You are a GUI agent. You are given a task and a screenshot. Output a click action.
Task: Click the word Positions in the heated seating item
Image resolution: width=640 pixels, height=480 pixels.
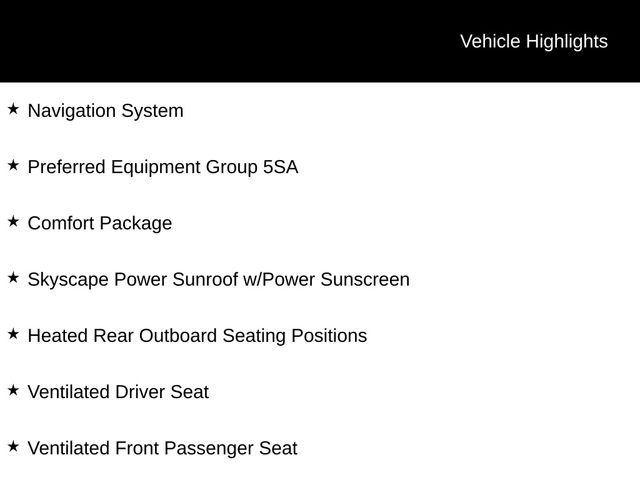click(329, 336)
